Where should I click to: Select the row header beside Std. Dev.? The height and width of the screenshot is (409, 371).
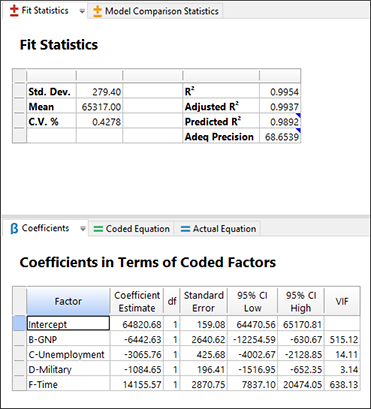[x=20, y=91]
